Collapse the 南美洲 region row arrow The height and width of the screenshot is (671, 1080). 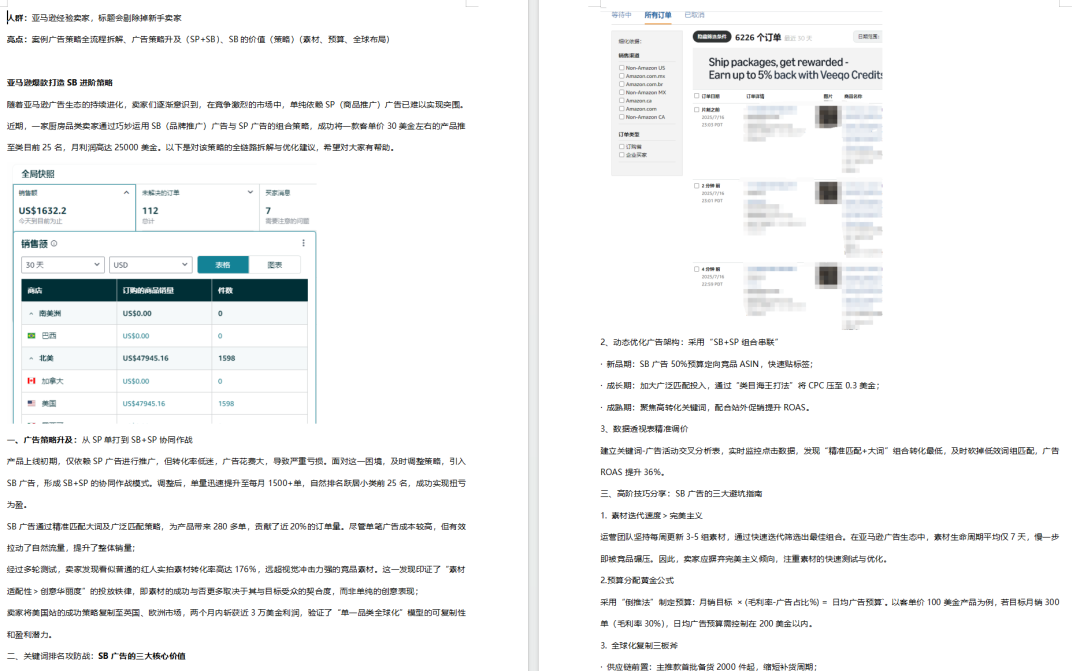point(31,313)
